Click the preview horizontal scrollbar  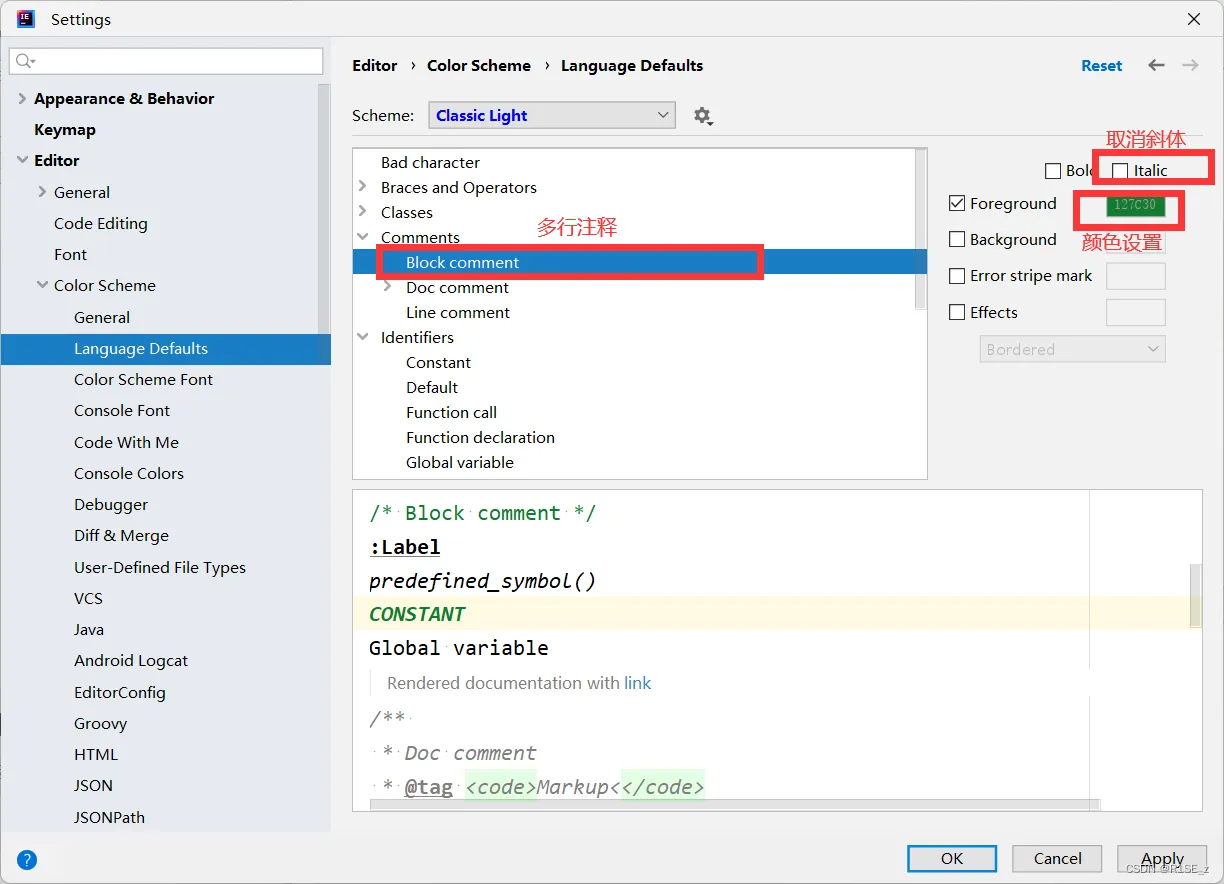coord(735,804)
